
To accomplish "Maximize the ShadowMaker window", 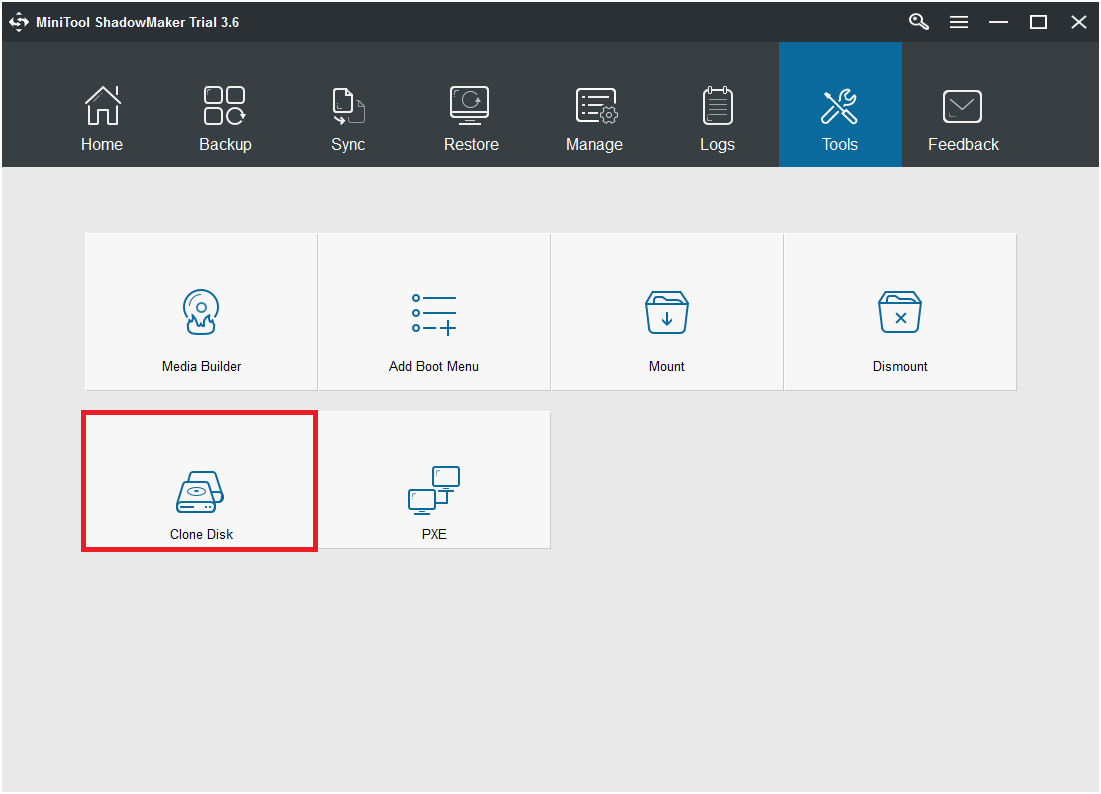I will pyautogui.click(x=1038, y=22).
